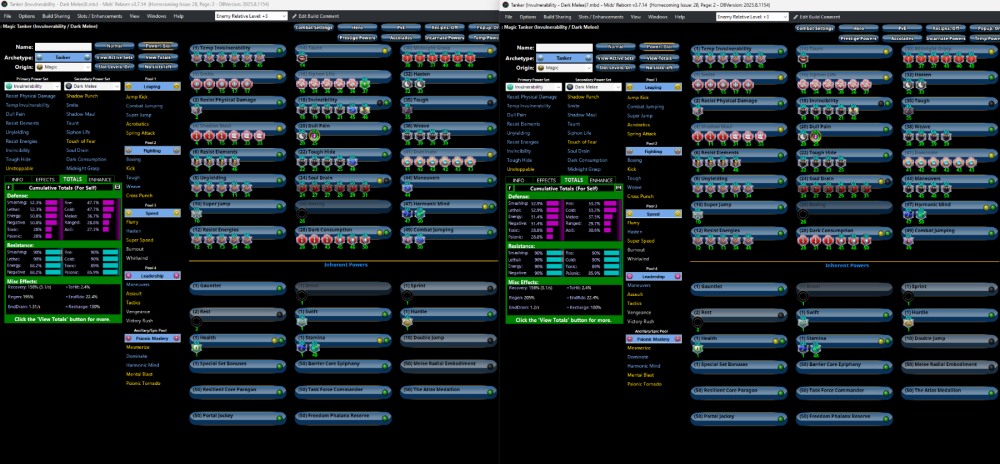Click first enhancement slot of Temp Invulnerability in right window
The image size is (1000, 464).
(x=697, y=59)
